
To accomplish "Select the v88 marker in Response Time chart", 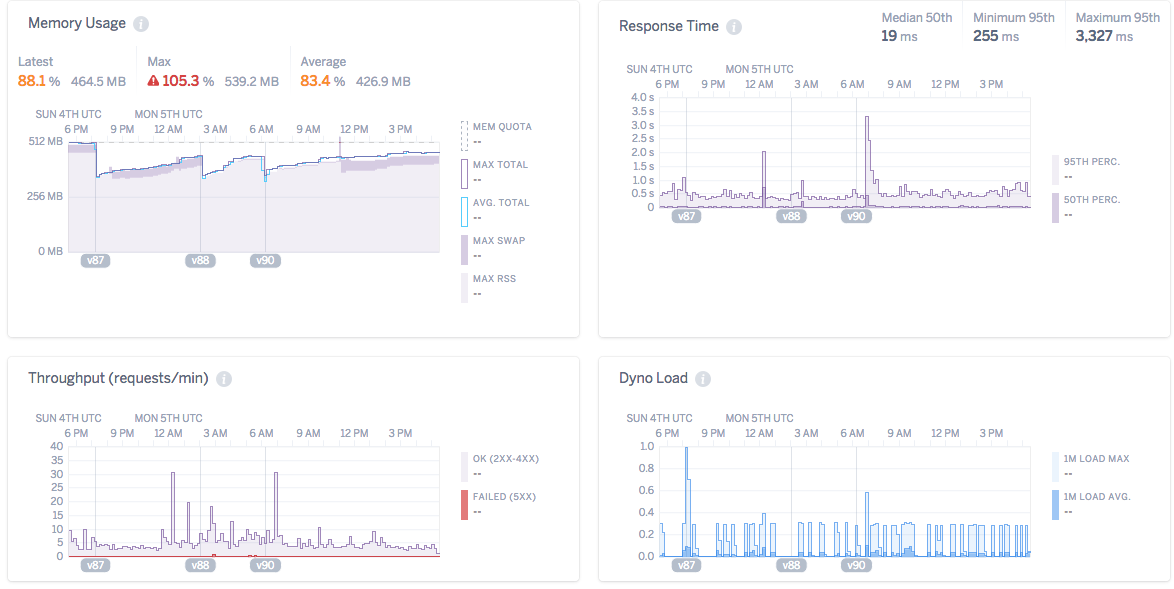I will pyautogui.click(x=791, y=216).
